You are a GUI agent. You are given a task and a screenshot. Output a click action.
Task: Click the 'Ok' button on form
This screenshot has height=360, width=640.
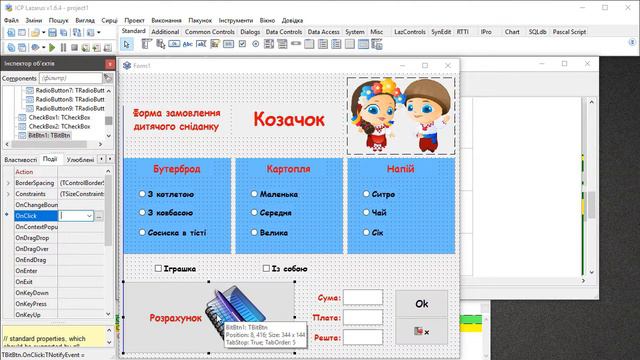tap(421, 304)
